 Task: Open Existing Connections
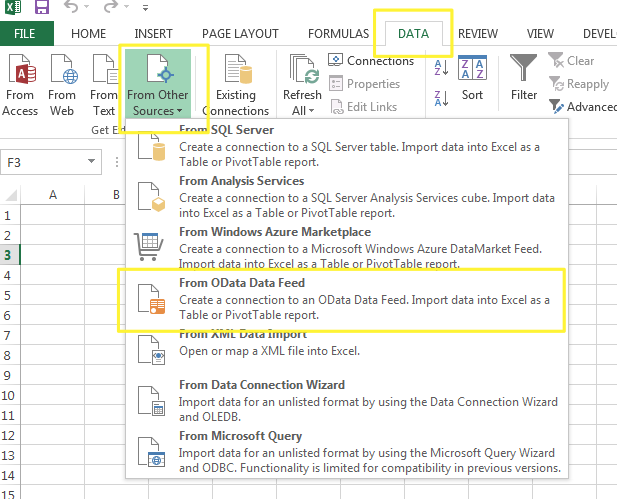(236, 85)
